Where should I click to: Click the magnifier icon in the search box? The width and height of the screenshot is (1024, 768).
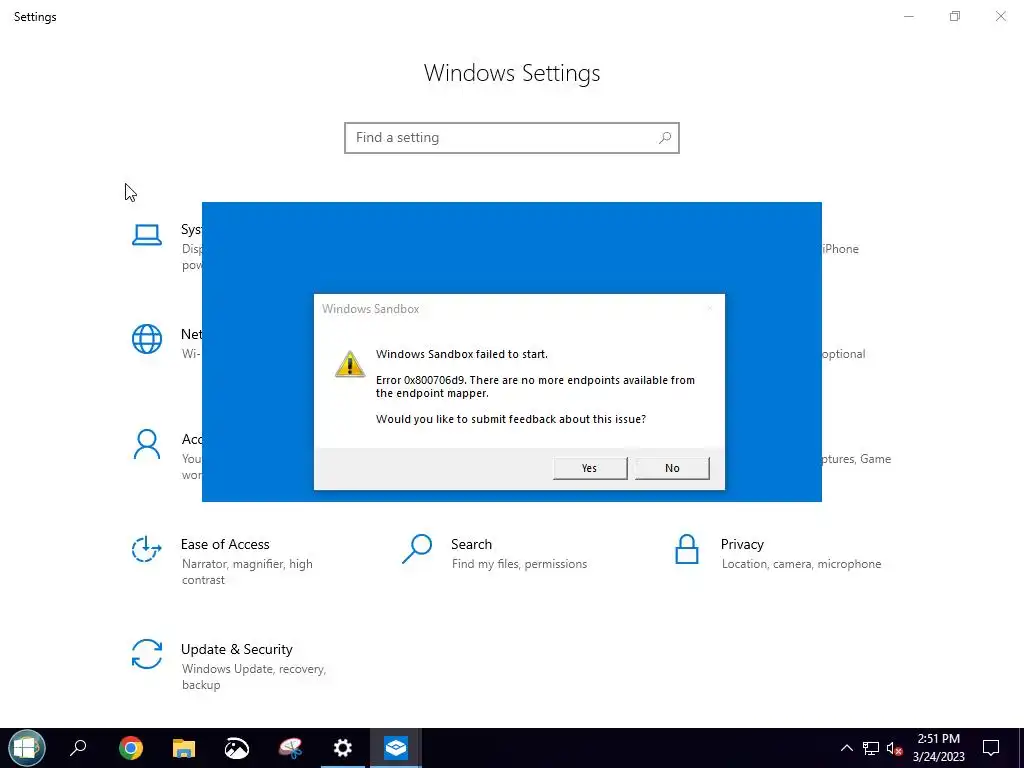click(x=665, y=138)
